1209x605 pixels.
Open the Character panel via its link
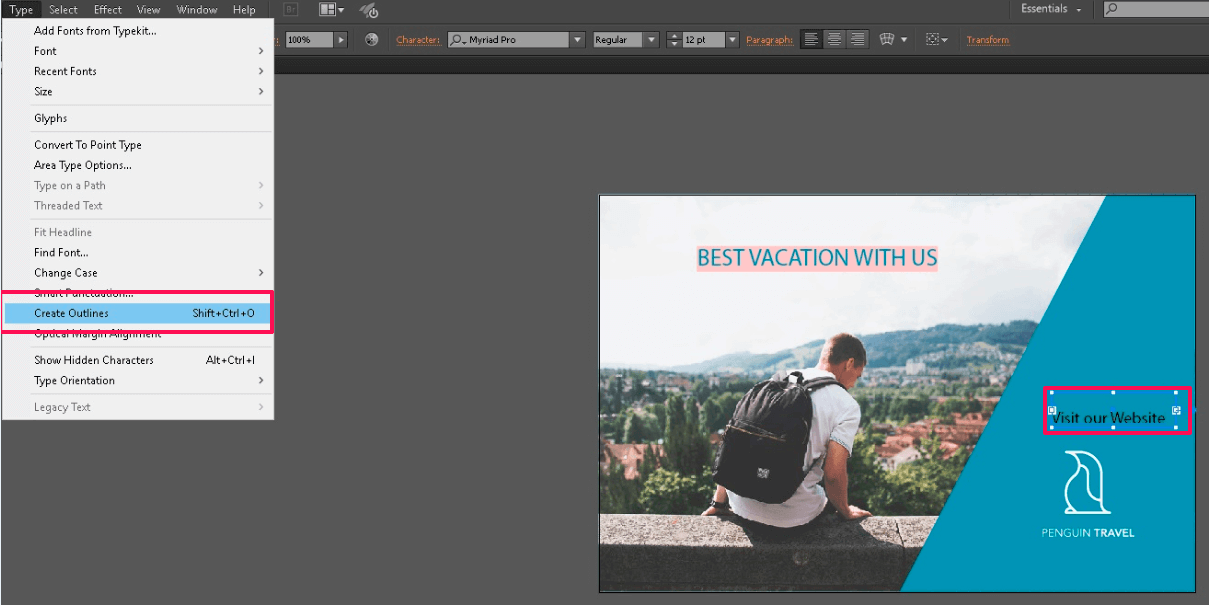pos(417,40)
